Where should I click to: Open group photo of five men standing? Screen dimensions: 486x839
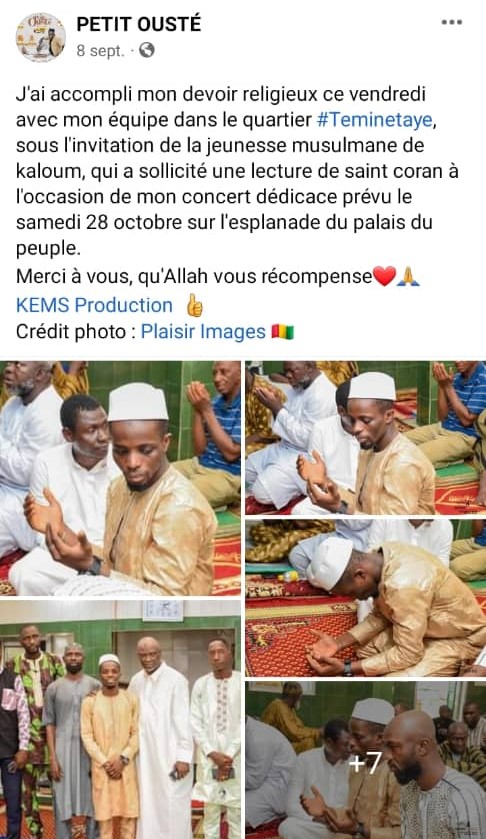click(120, 720)
